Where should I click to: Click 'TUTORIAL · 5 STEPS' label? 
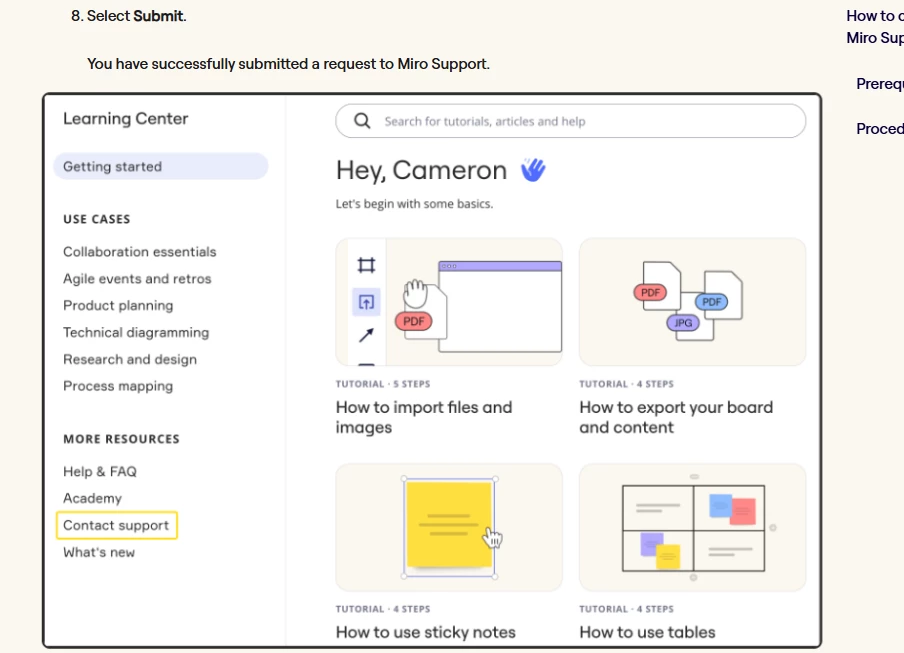(383, 384)
